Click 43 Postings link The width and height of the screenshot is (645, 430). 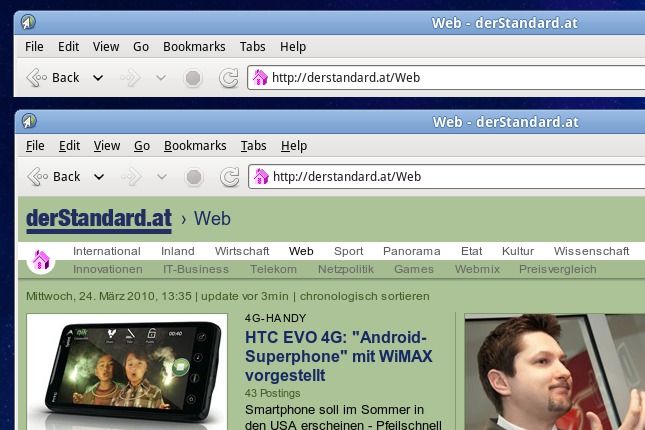pyautogui.click(x=272, y=393)
